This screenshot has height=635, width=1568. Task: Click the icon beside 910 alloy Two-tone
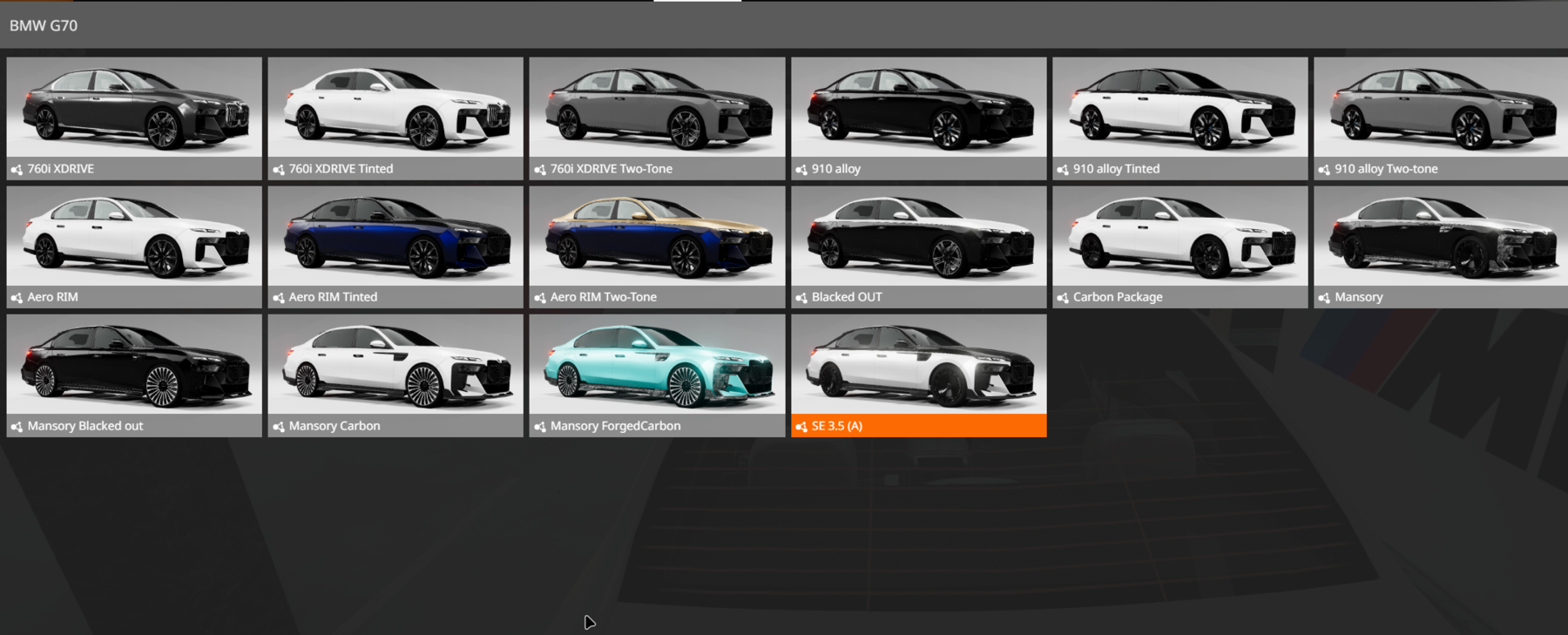click(x=1324, y=169)
